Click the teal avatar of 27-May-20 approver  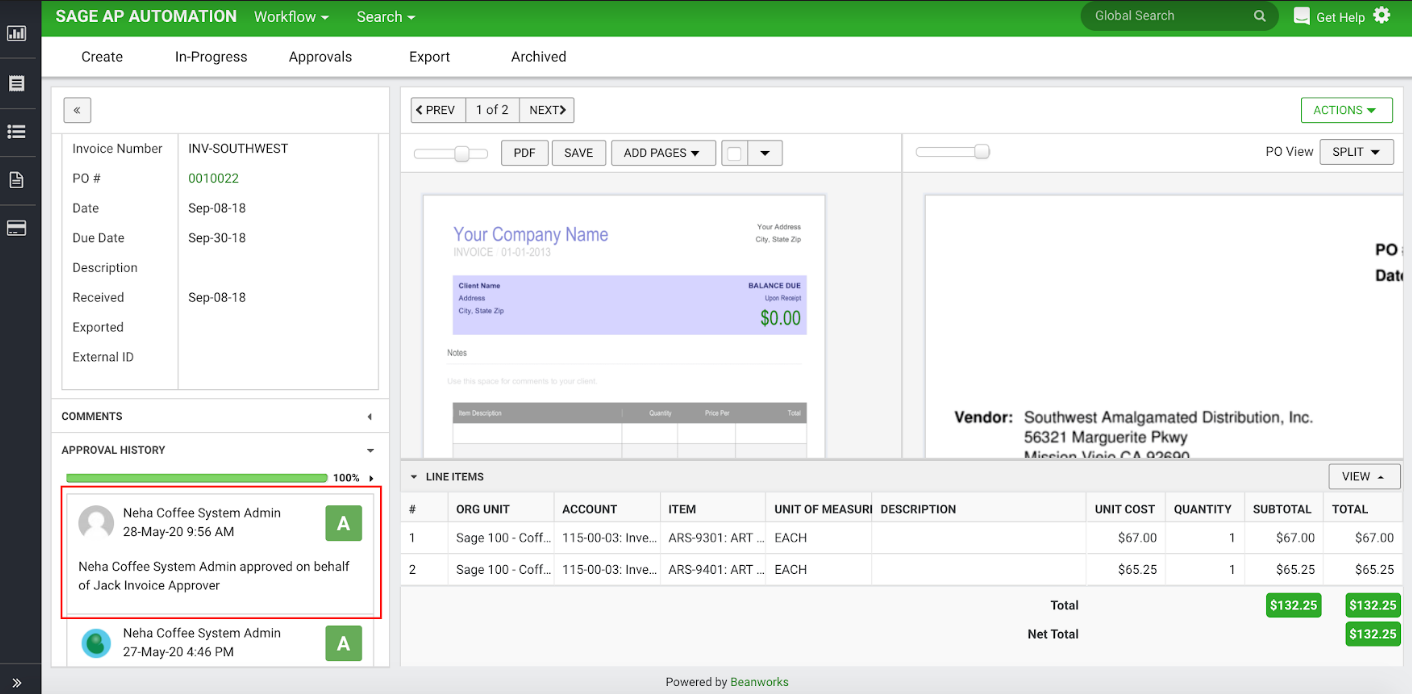tap(96, 643)
